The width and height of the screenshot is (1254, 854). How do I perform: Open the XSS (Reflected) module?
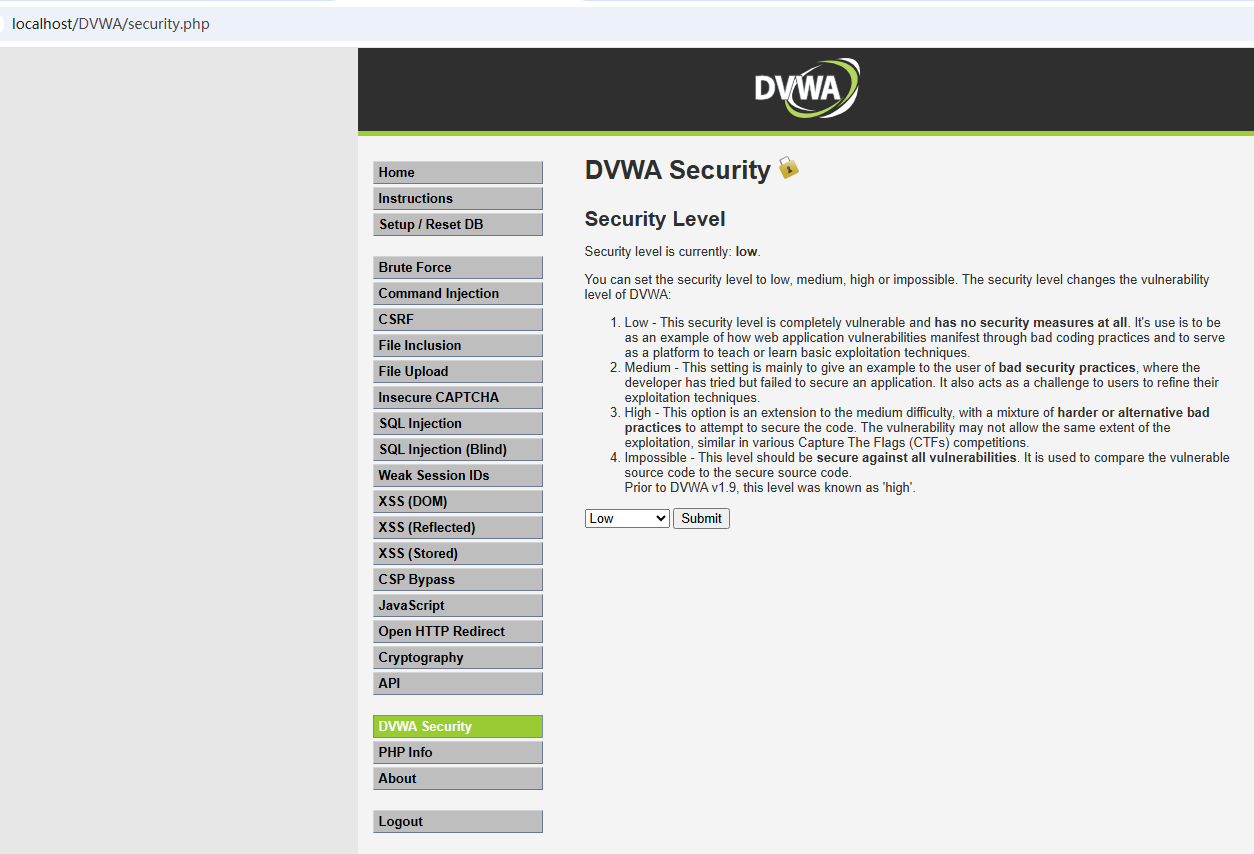coord(458,527)
